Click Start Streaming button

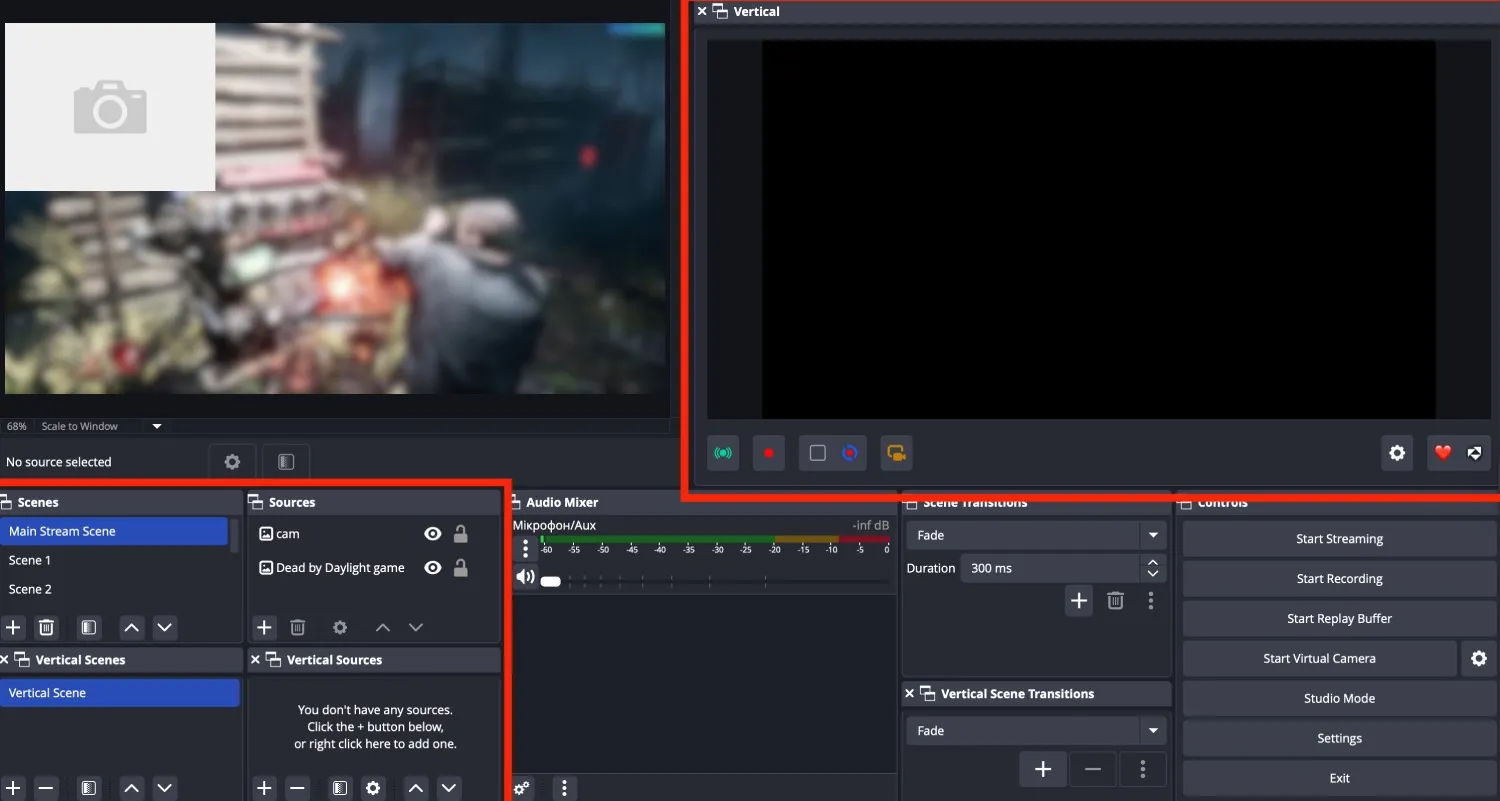[1339, 538]
